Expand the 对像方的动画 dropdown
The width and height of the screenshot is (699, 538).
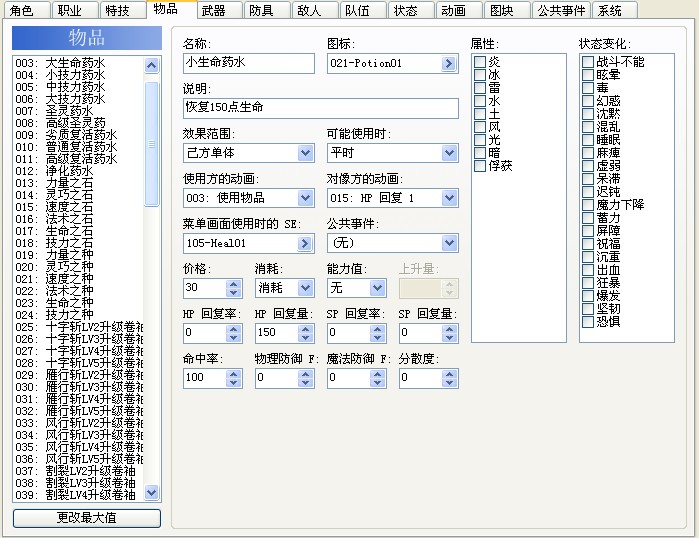(449, 198)
